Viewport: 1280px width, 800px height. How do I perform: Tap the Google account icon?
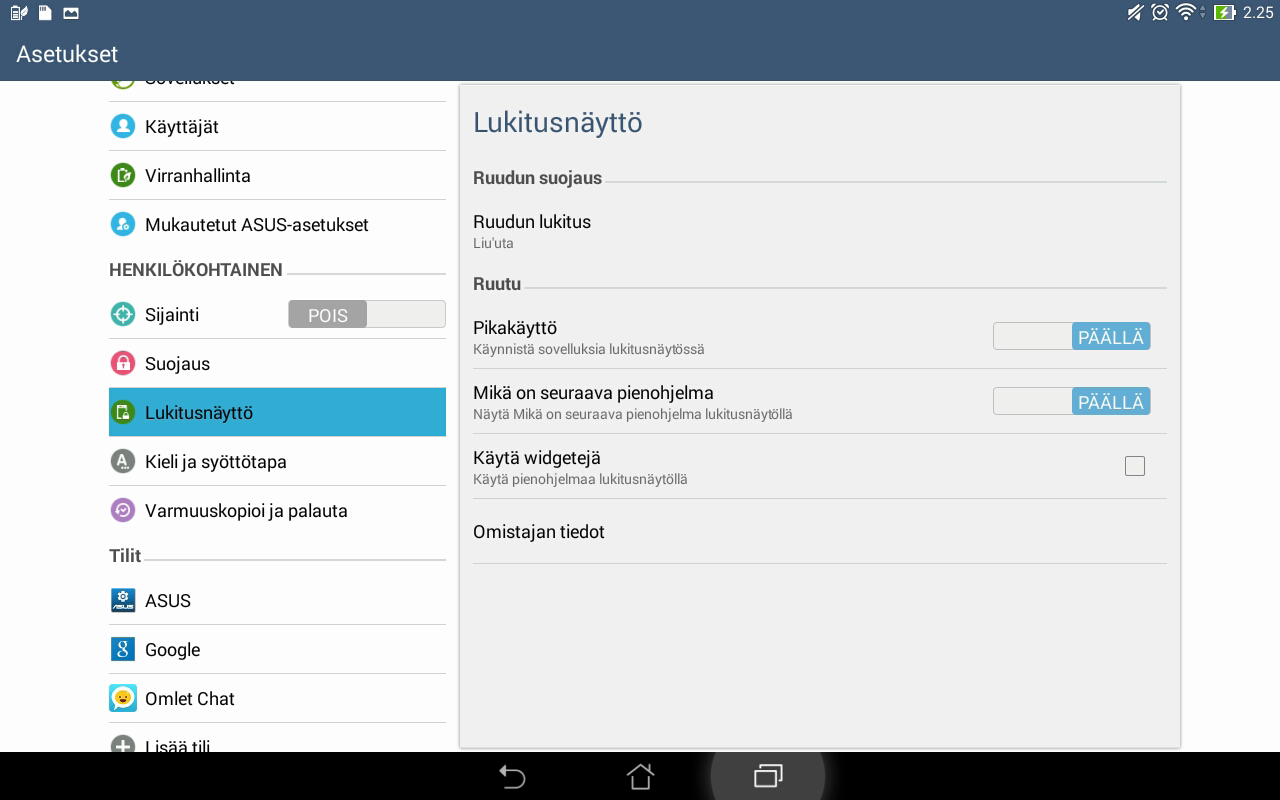[122, 649]
